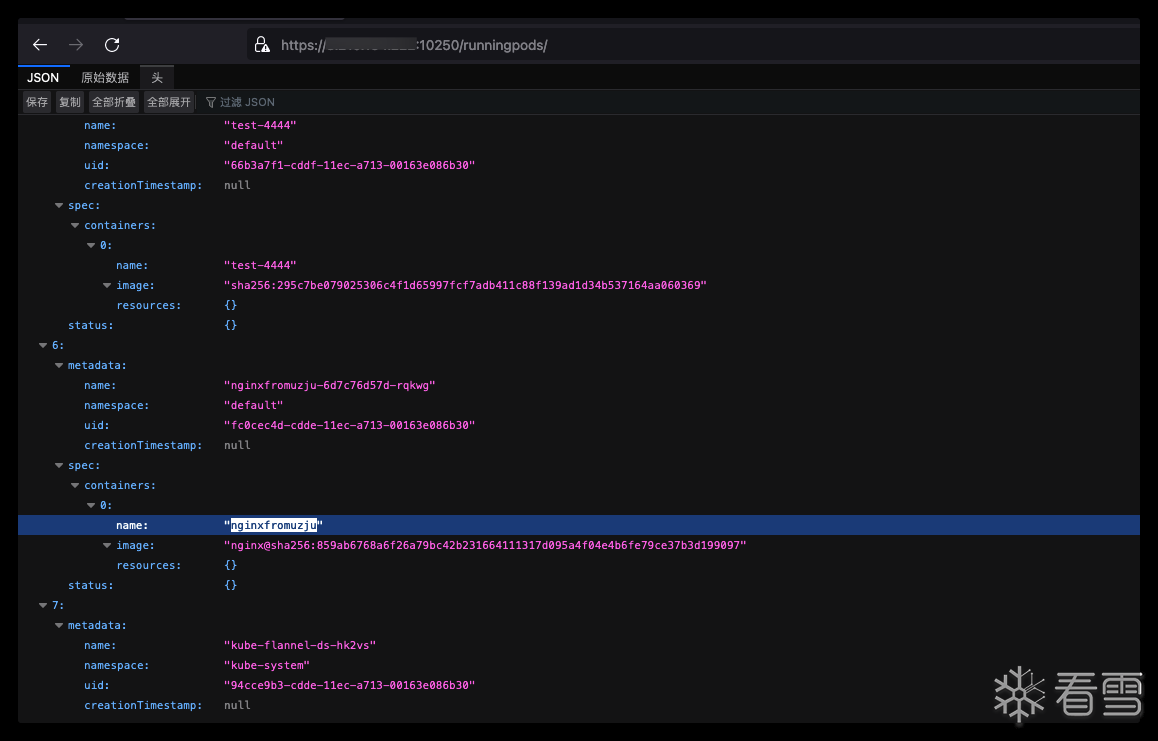
Task: Collapse the test-4444 sha256 image node
Action: 107,285
